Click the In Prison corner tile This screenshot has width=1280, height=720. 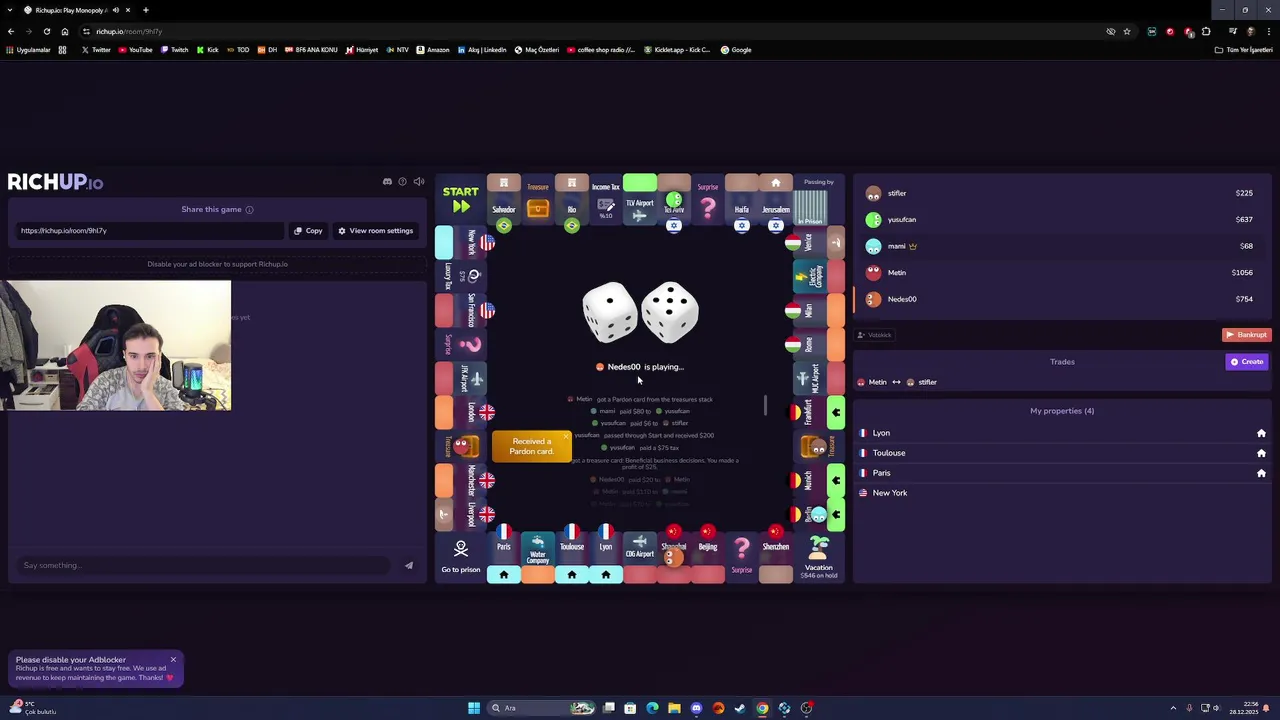pos(818,201)
